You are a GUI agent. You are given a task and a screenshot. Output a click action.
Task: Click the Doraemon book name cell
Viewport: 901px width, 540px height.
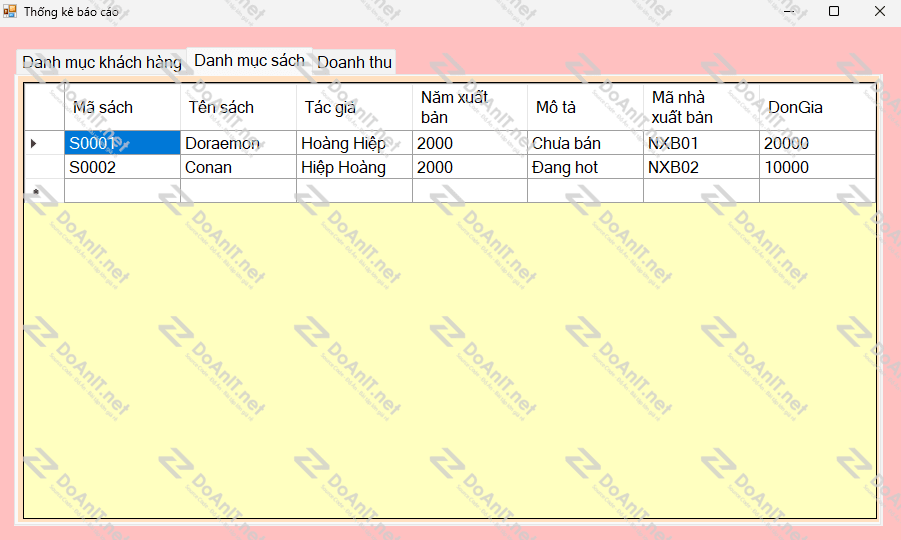(238, 143)
